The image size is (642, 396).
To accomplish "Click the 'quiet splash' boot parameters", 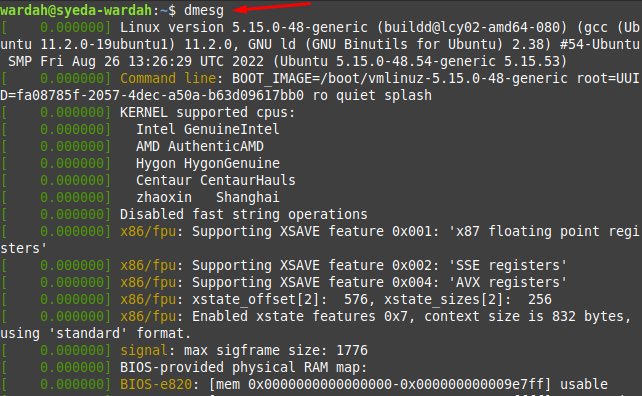I will click(x=384, y=95).
